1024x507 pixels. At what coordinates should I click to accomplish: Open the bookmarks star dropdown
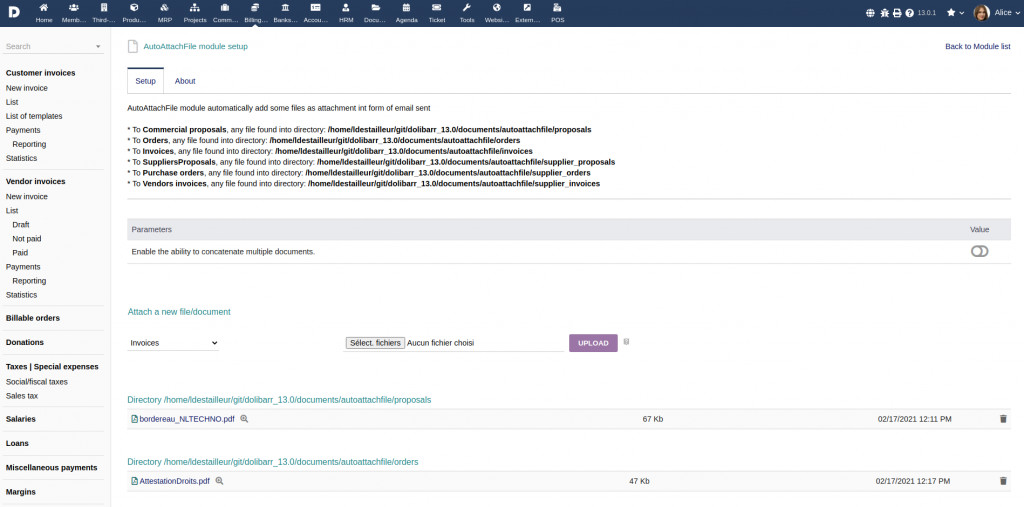955,12
